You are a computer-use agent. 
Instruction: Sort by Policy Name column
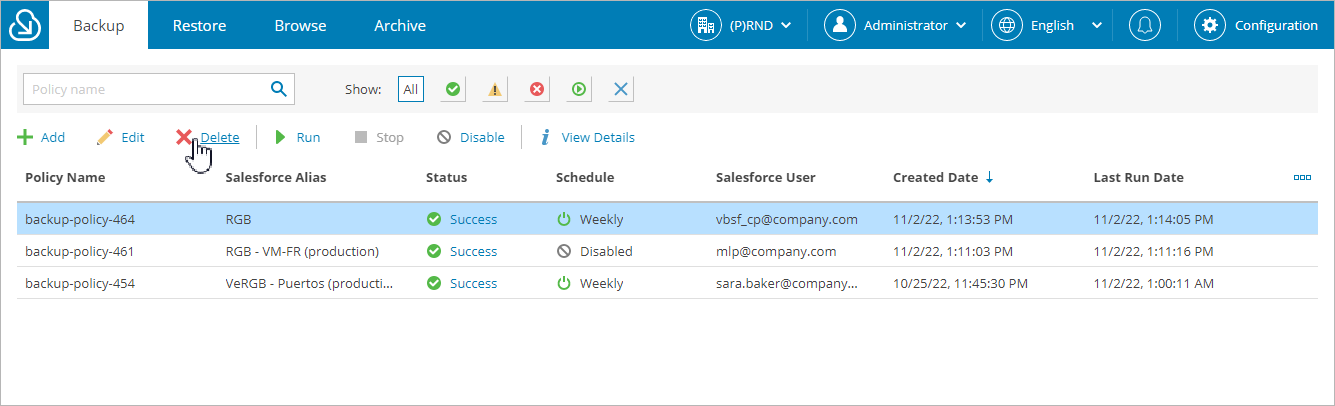click(65, 177)
